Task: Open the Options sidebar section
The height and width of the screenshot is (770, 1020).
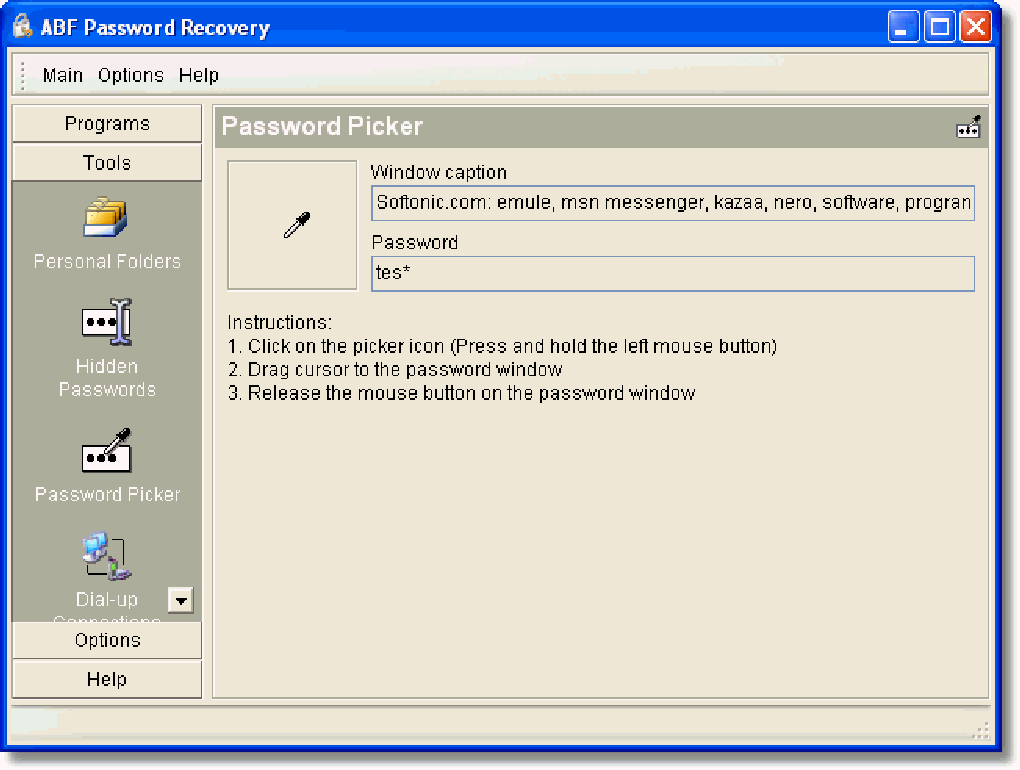Action: click(106, 640)
